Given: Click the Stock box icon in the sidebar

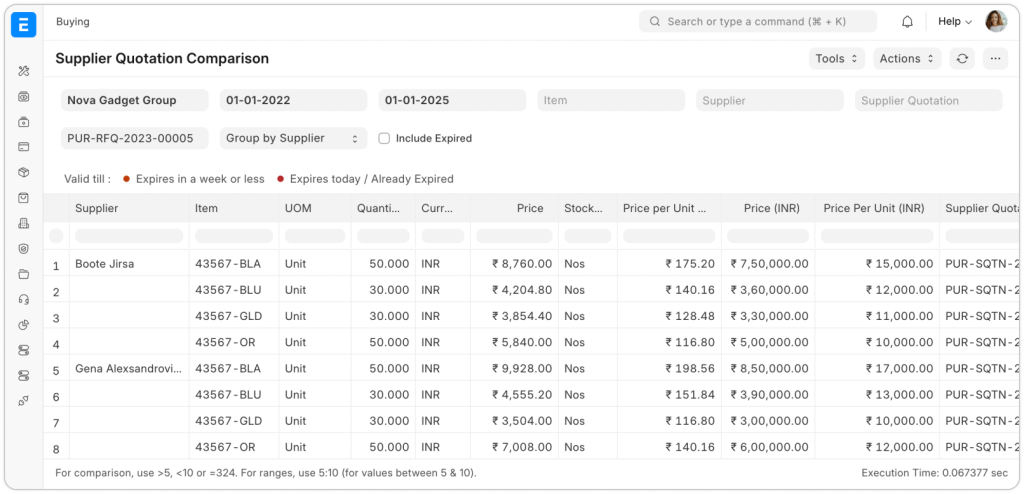Looking at the screenshot, I should pos(24,172).
